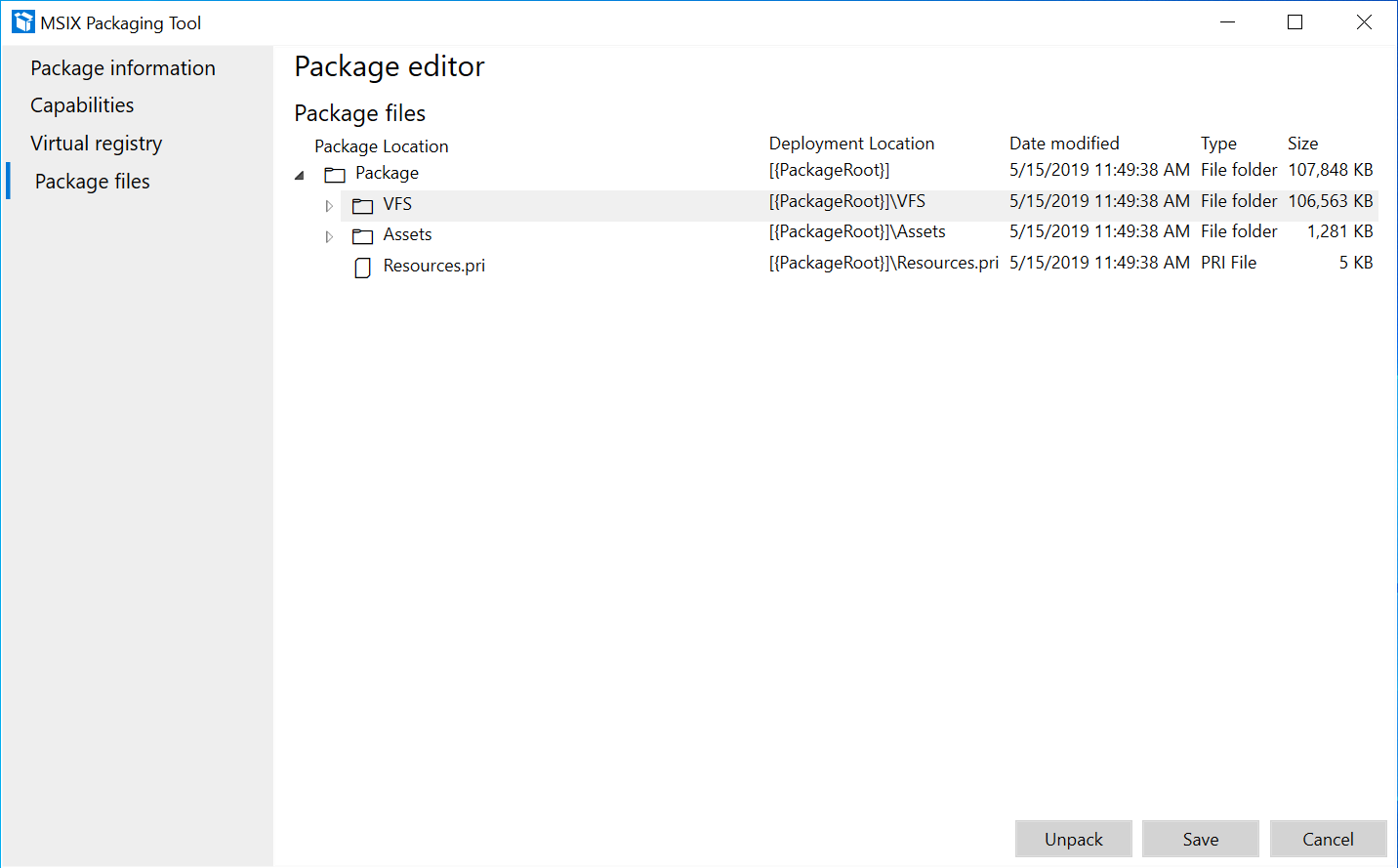Click the [{PackageRoot}]\VFS deployment path
1398x868 pixels.
[x=847, y=201]
